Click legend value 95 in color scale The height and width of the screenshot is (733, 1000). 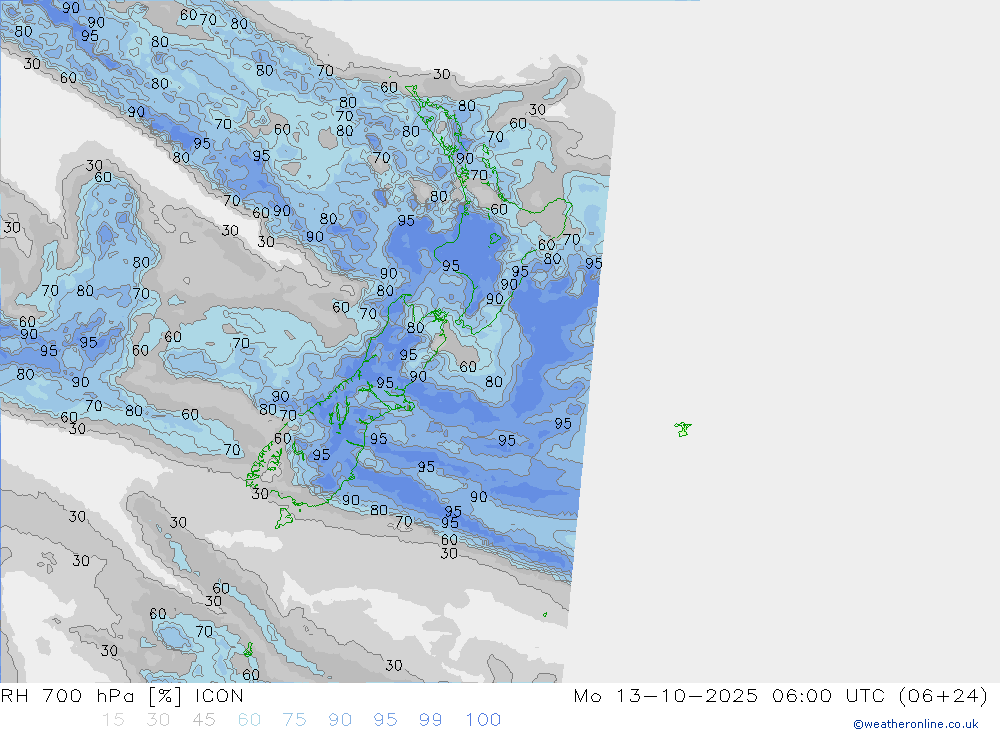pos(385,720)
